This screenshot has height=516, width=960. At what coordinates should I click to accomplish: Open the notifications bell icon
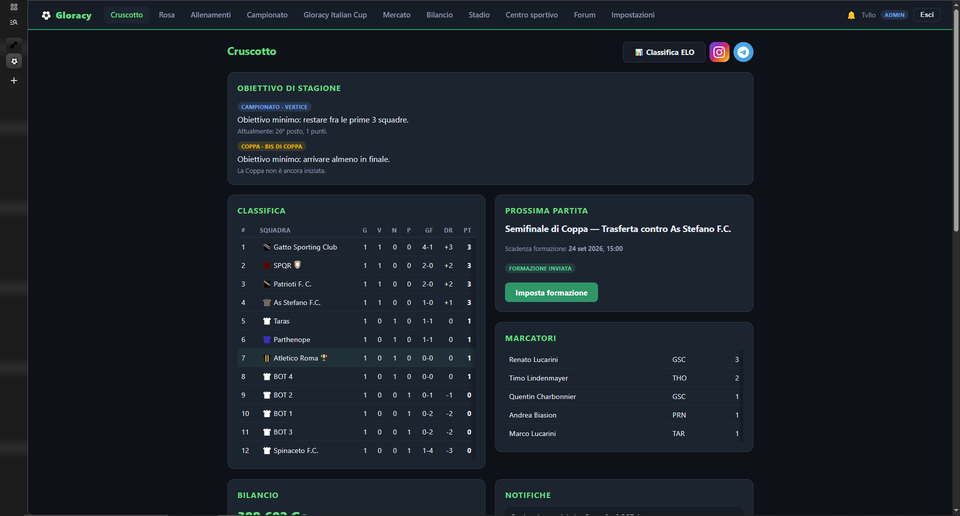tap(851, 15)
